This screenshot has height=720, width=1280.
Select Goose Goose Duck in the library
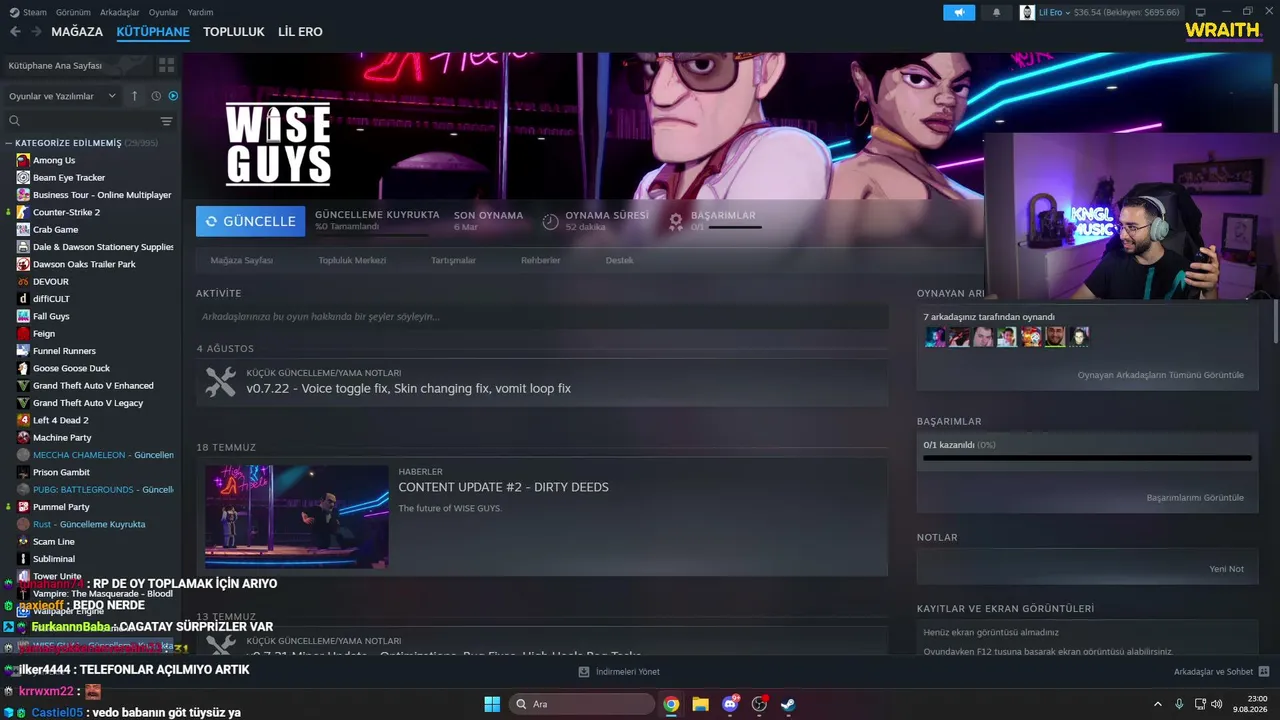71,368
